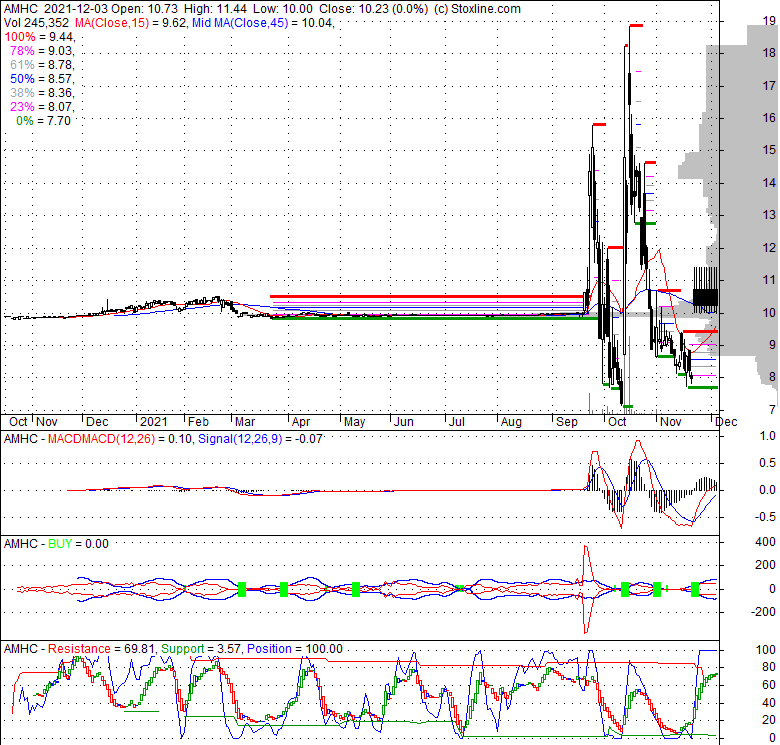Select the Close: 10.23 (0.0%) value
Viewport: 780px width, 745px height.
point(374,9)
